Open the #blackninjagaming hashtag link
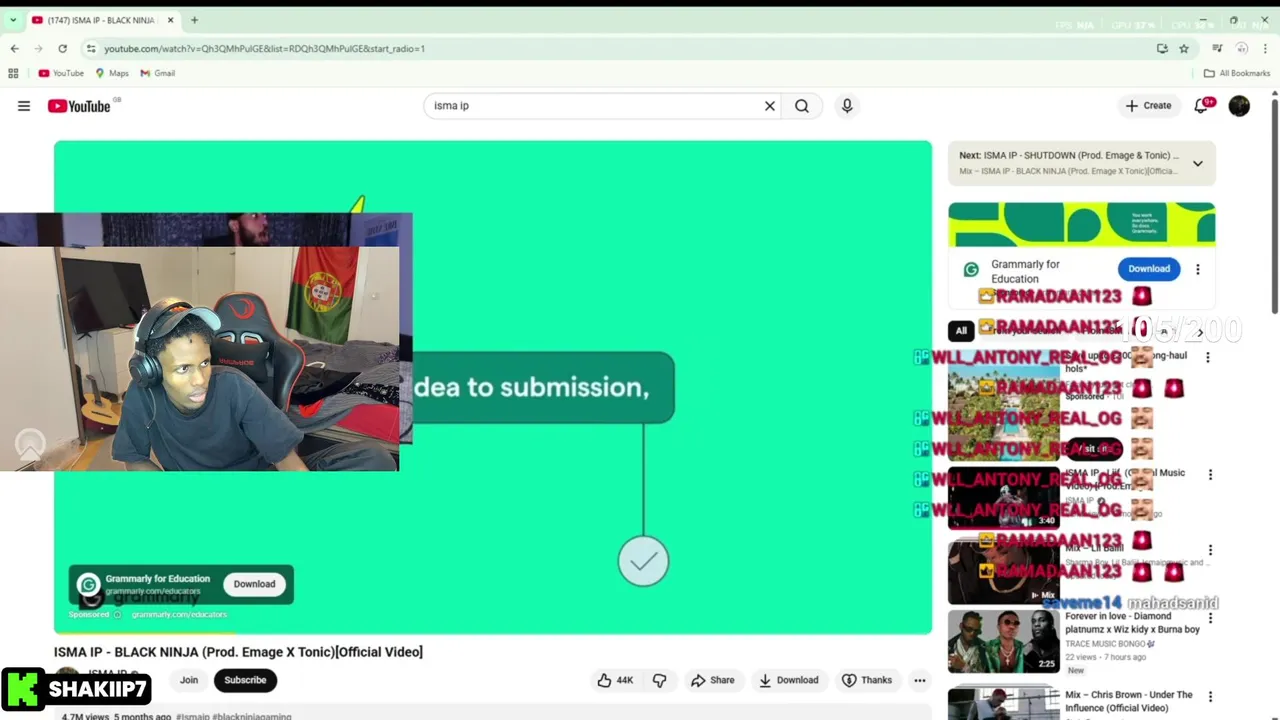The height and width of the screenshot is (720, 1280). (251, 716)
